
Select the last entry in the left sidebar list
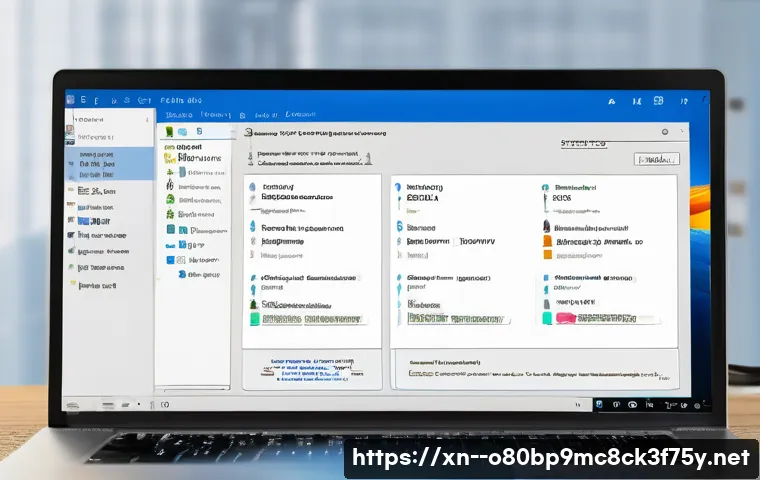(x=97, y=285)
